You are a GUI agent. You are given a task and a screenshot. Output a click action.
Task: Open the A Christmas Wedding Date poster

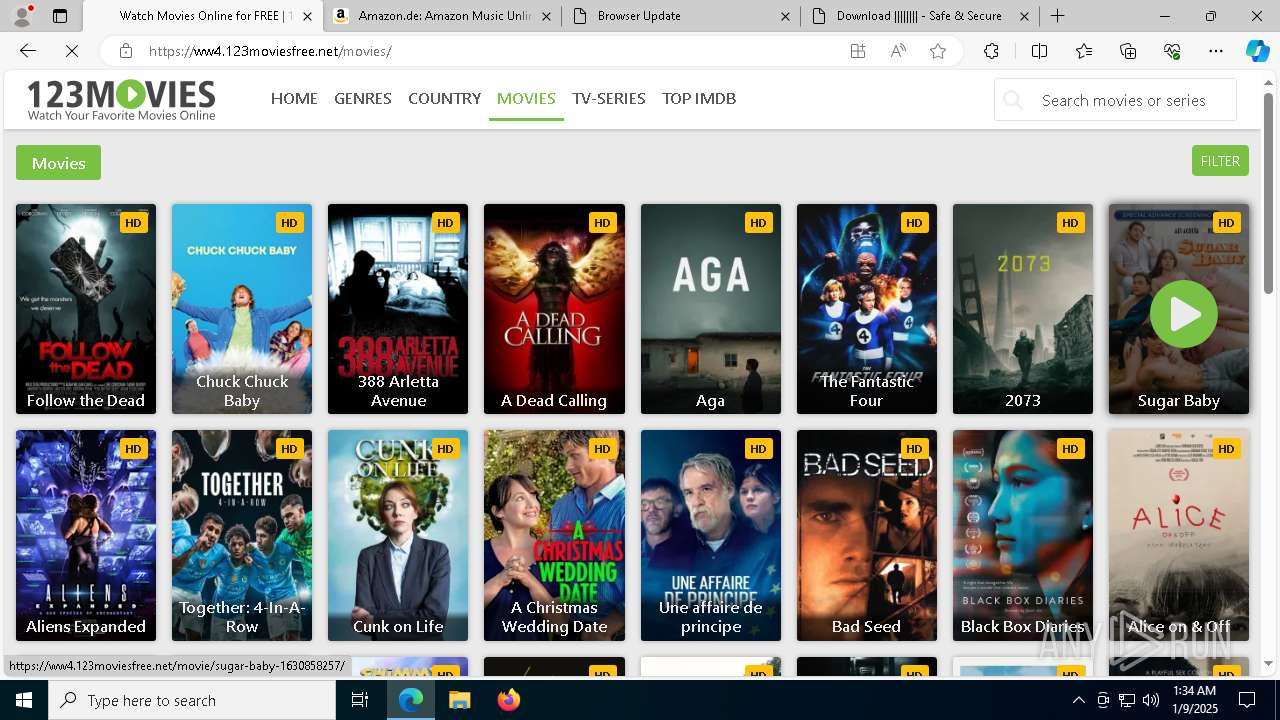tap(554, 535)
